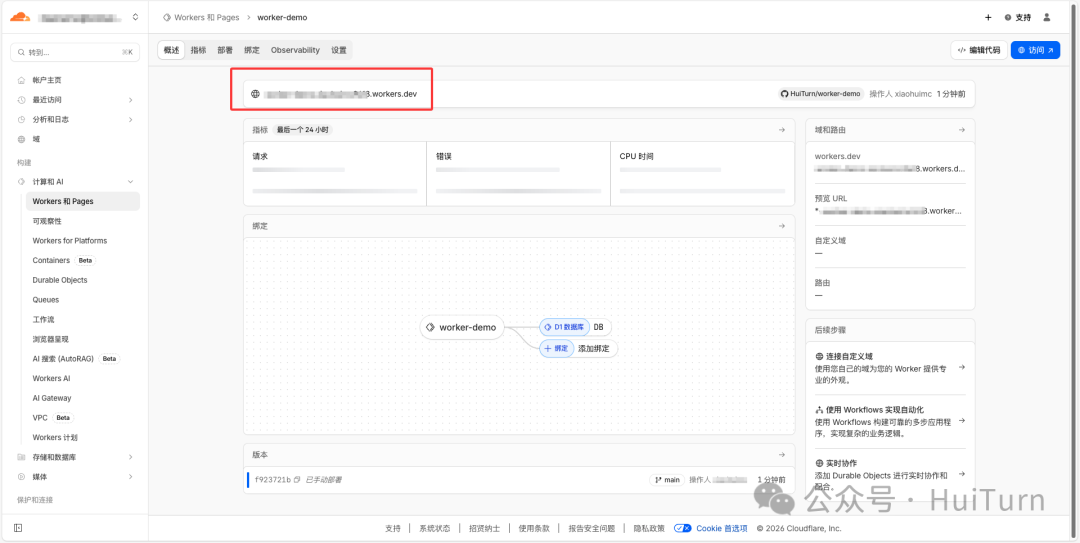This screenshot has height=543, width=1080.
Task: Open 版本 card with its arrow
Action: tap(781, 455)
